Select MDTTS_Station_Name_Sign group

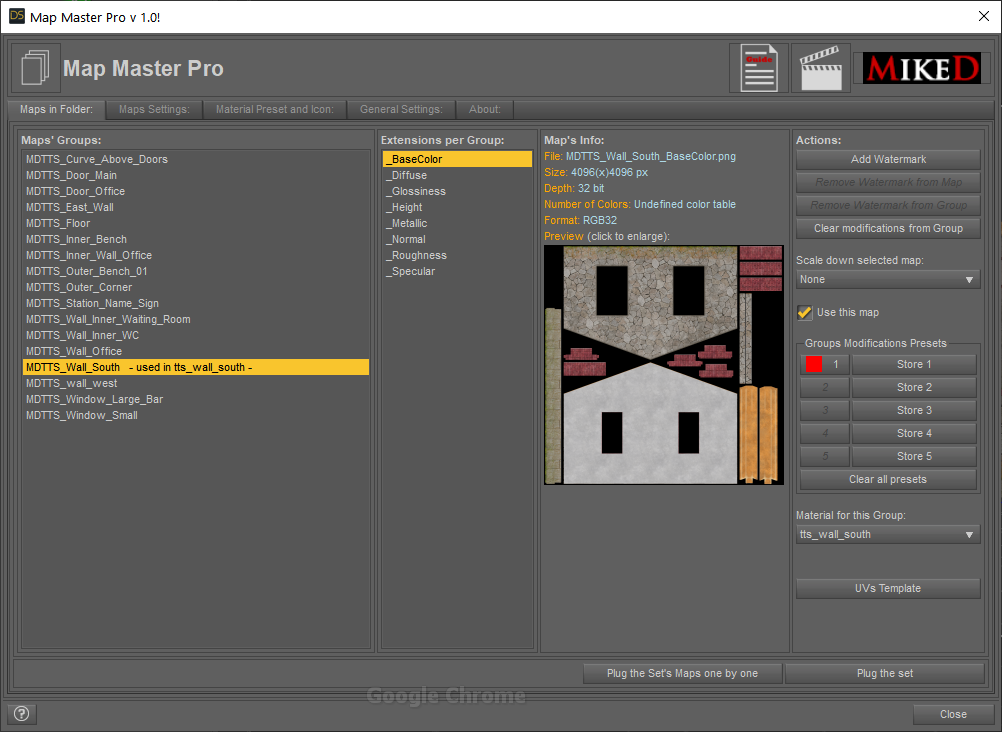(x=196, y=303)
